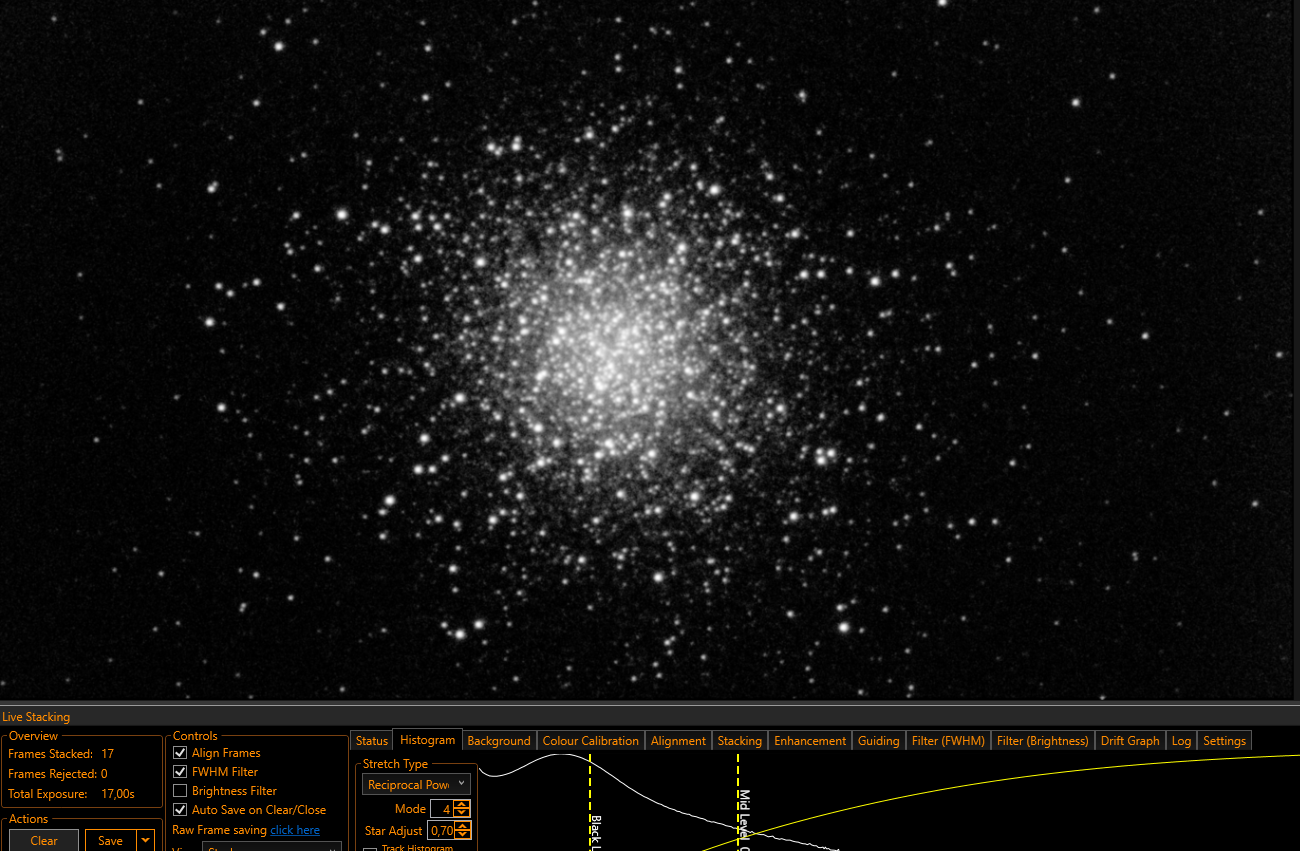Switch to the Status tab
The image size is (1300, 851).
pos(371,741)
